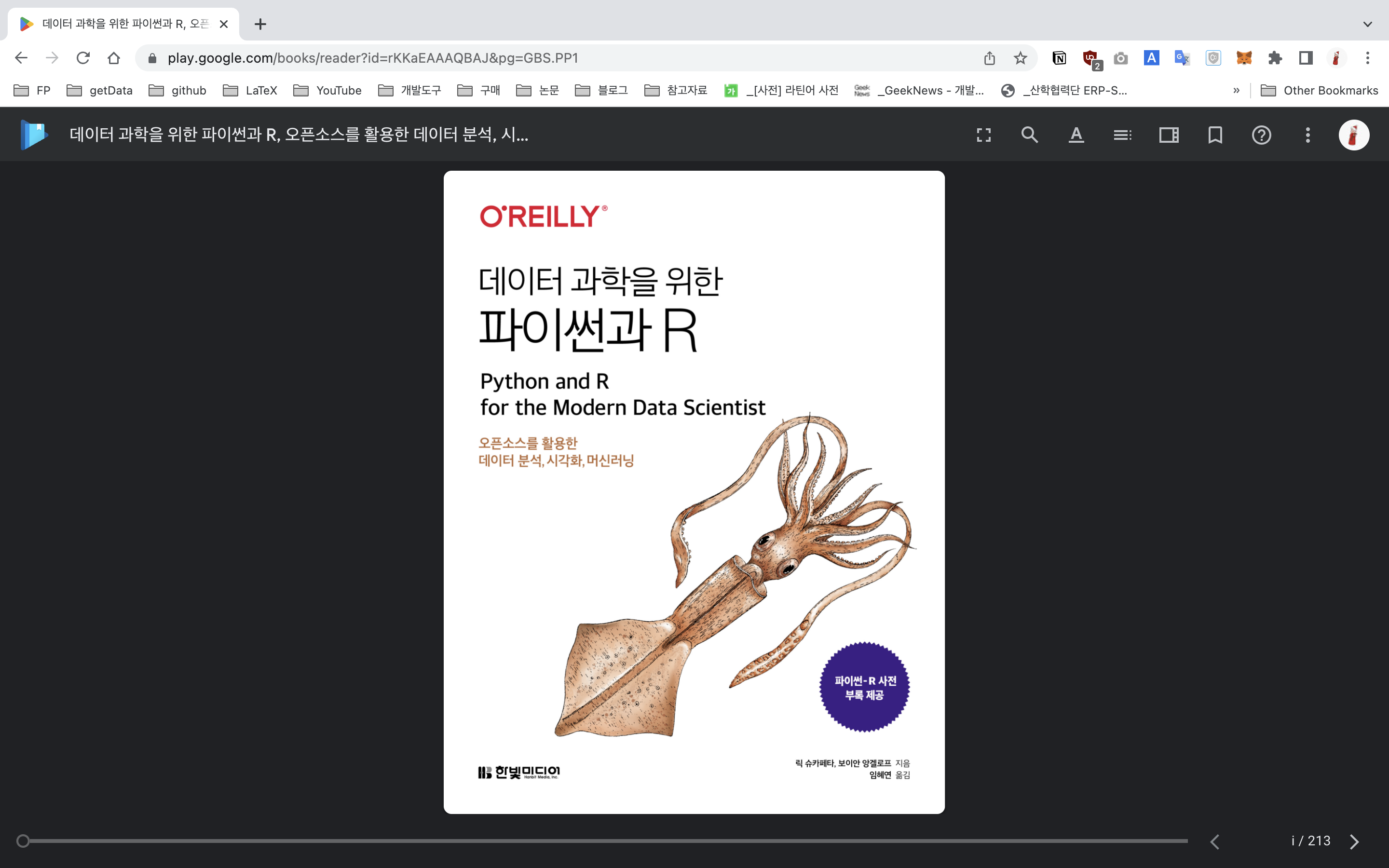Click the page progress slider handle
1389x868 pixels.
pyautogui.click(x=23, y=841)
